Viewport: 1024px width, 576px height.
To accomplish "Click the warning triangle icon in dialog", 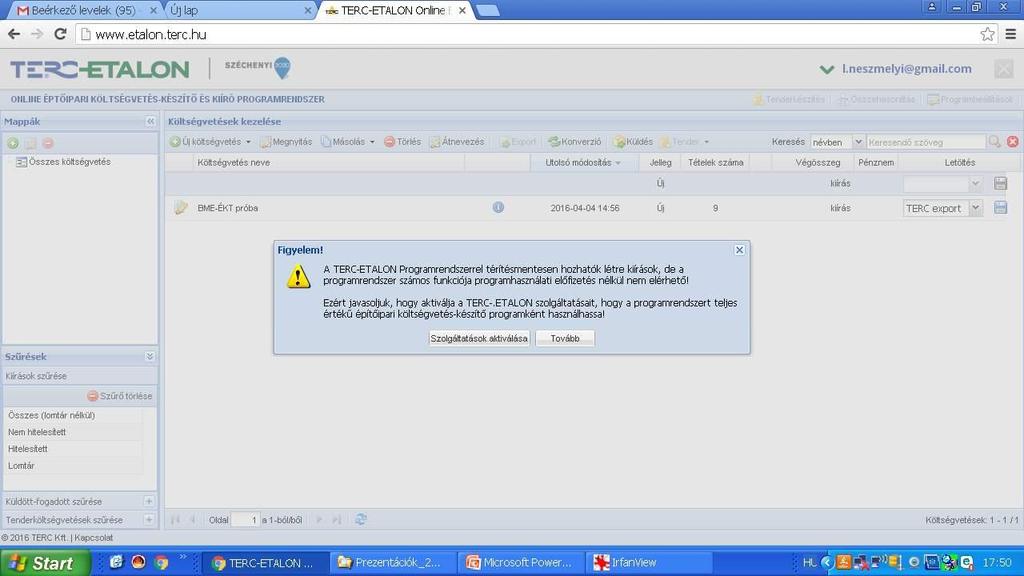I will coord(298,276).
